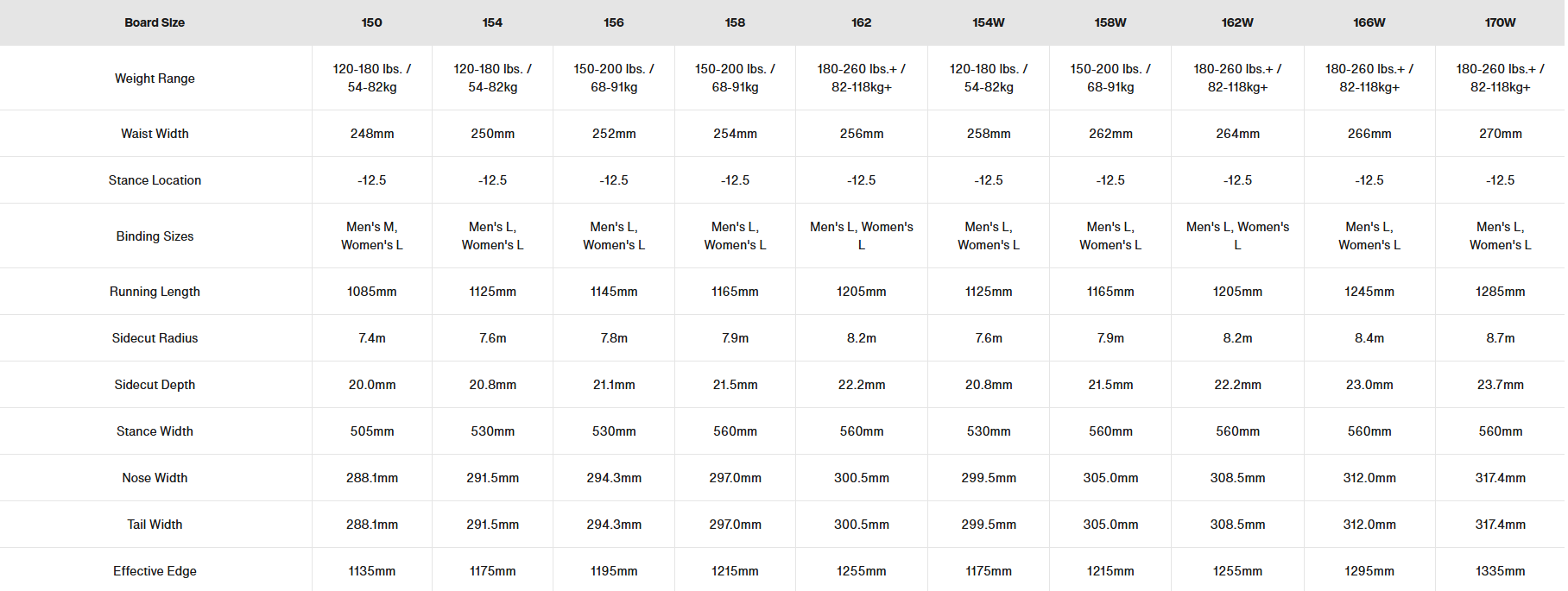Select the 8.7m sidecut radius value
Image resolution: width=1568 pixels, height=591 pixels.
pos(1500,338)
